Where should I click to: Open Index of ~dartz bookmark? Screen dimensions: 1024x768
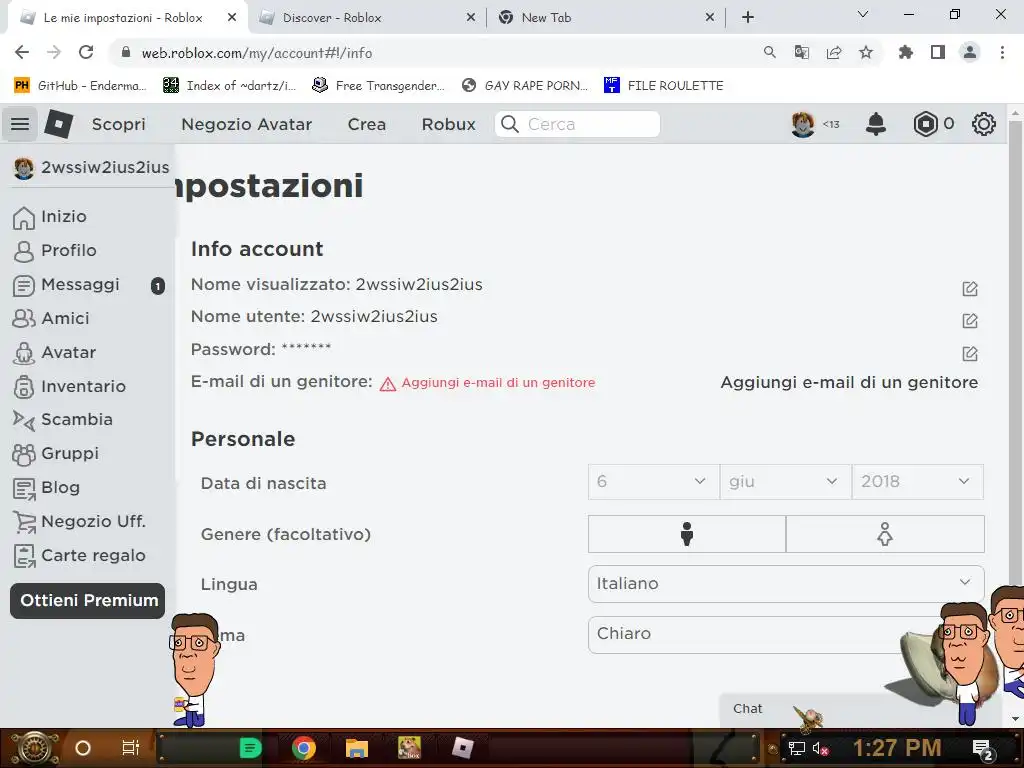pos(230,86)
